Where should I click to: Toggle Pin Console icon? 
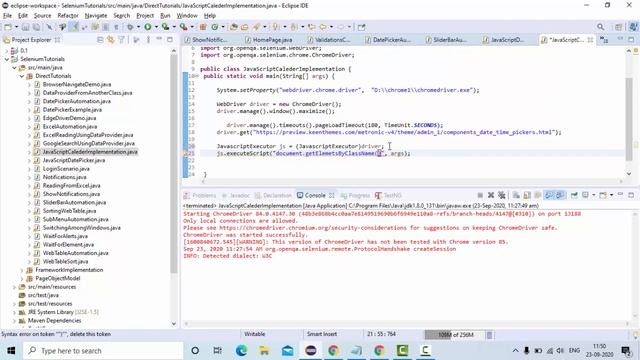pos(574,195)
